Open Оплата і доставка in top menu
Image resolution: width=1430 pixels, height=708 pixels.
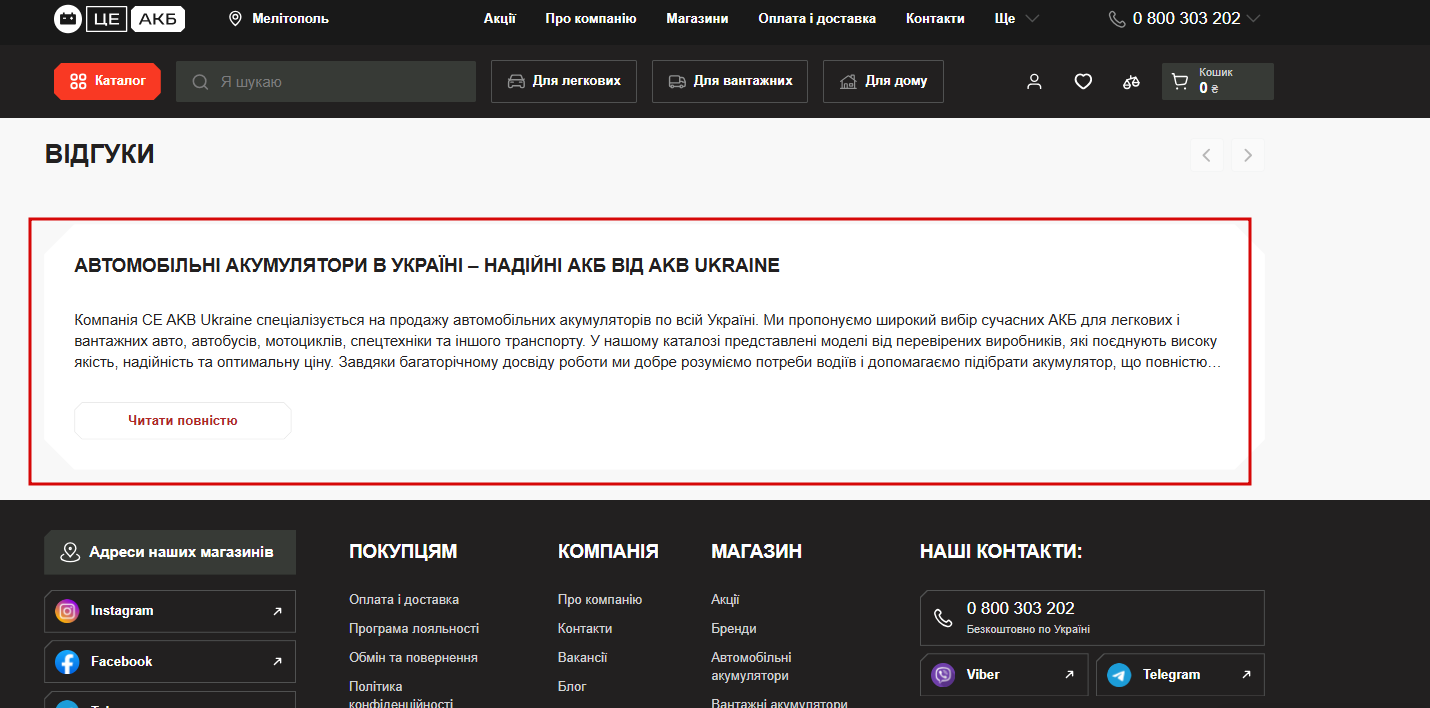pos(817,19)
